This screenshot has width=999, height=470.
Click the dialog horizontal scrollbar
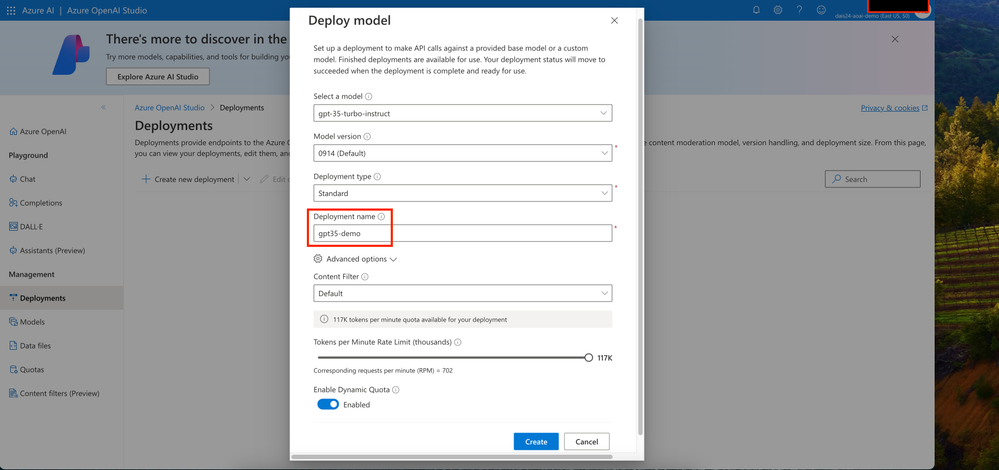452,457
